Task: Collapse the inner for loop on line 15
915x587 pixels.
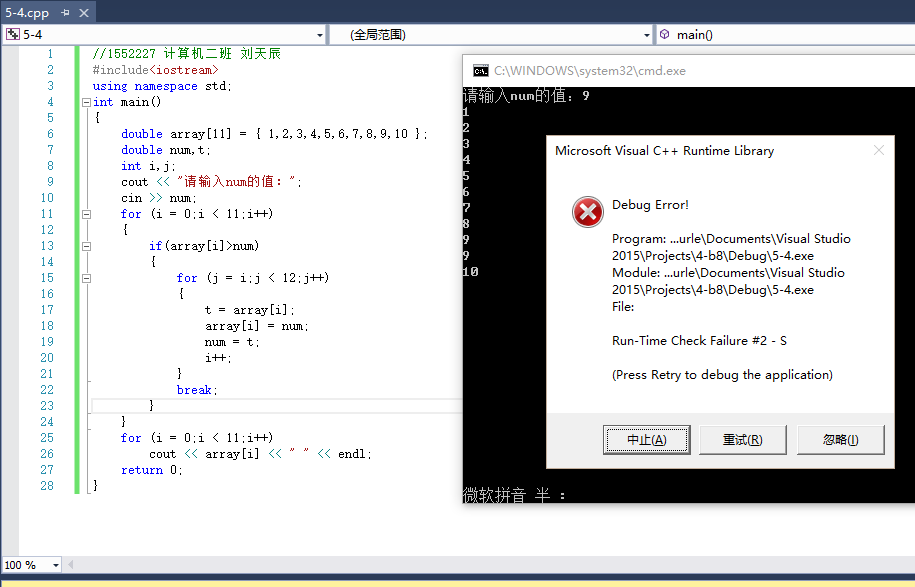Action: tap(86, 278)
